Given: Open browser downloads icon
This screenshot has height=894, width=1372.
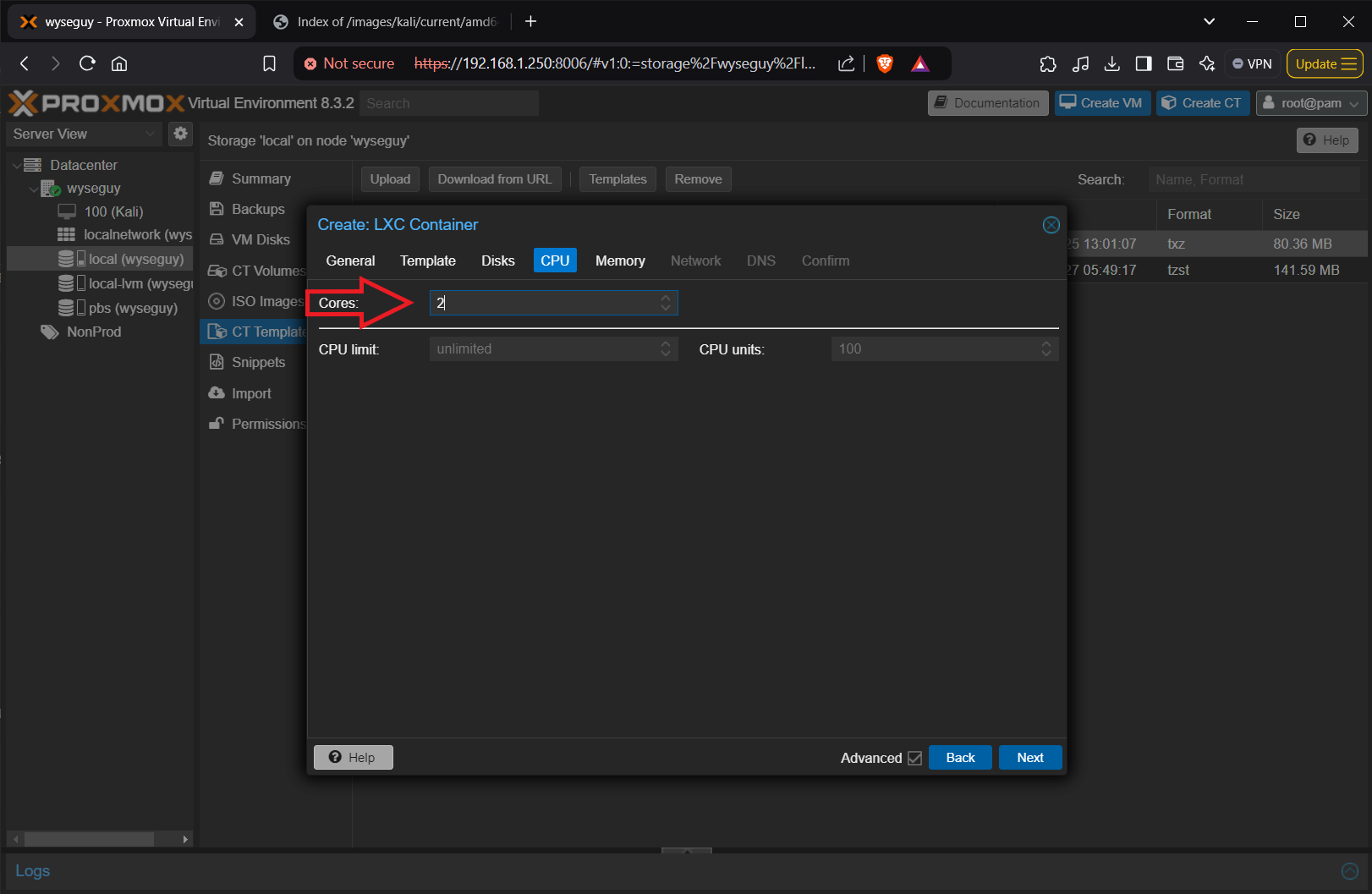Looking at the screenshot, I should [1111, 63].
